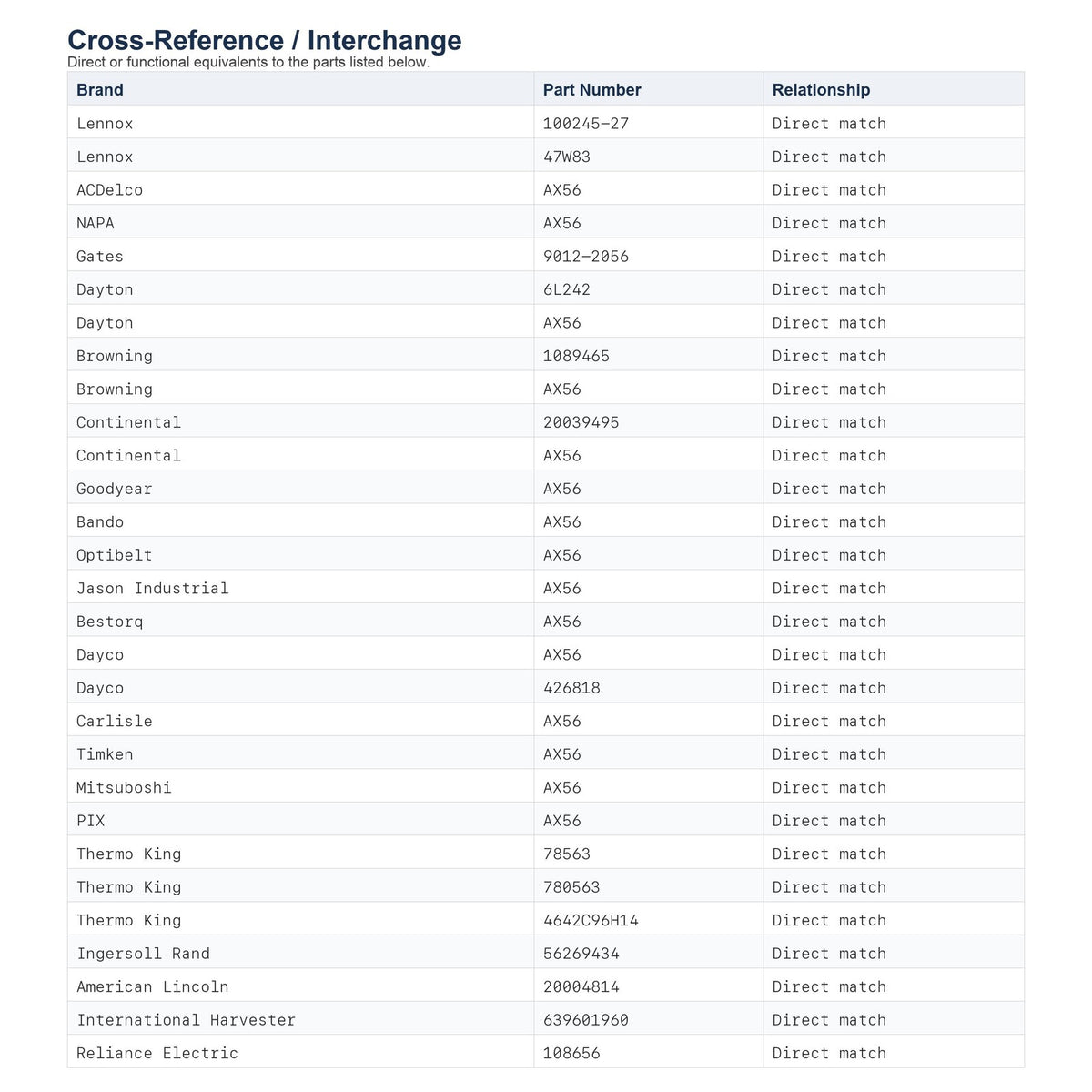Click the Cross-Reference / Interchange heading

pos(265,40)
